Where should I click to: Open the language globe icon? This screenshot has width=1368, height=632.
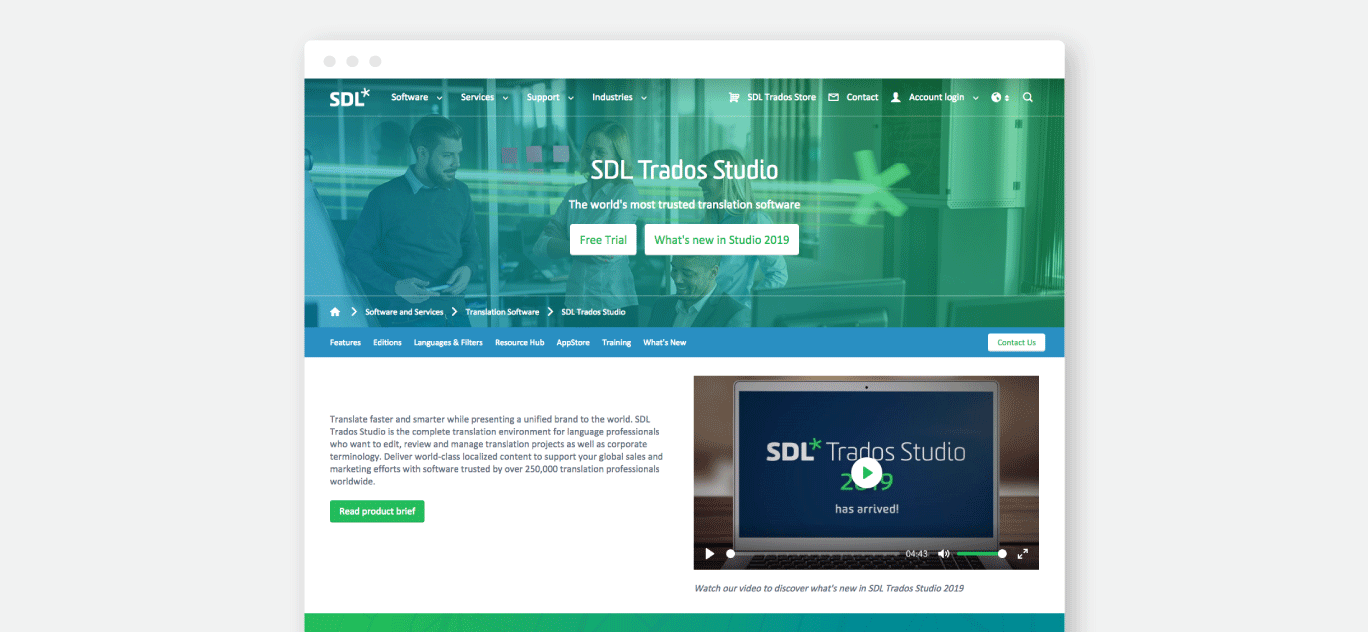point(995,96)
